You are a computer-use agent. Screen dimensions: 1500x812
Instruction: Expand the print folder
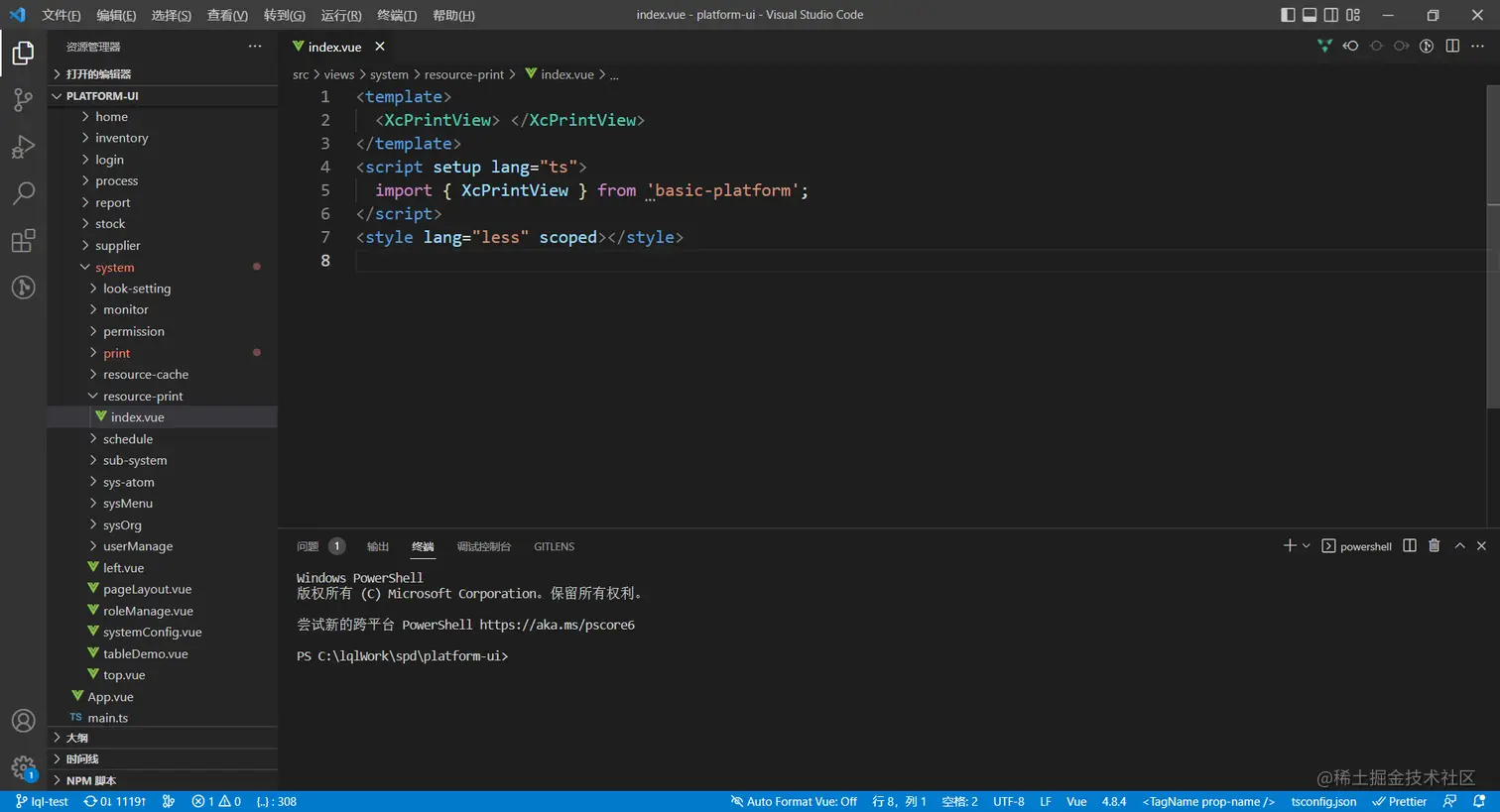[x=163, y=353]
